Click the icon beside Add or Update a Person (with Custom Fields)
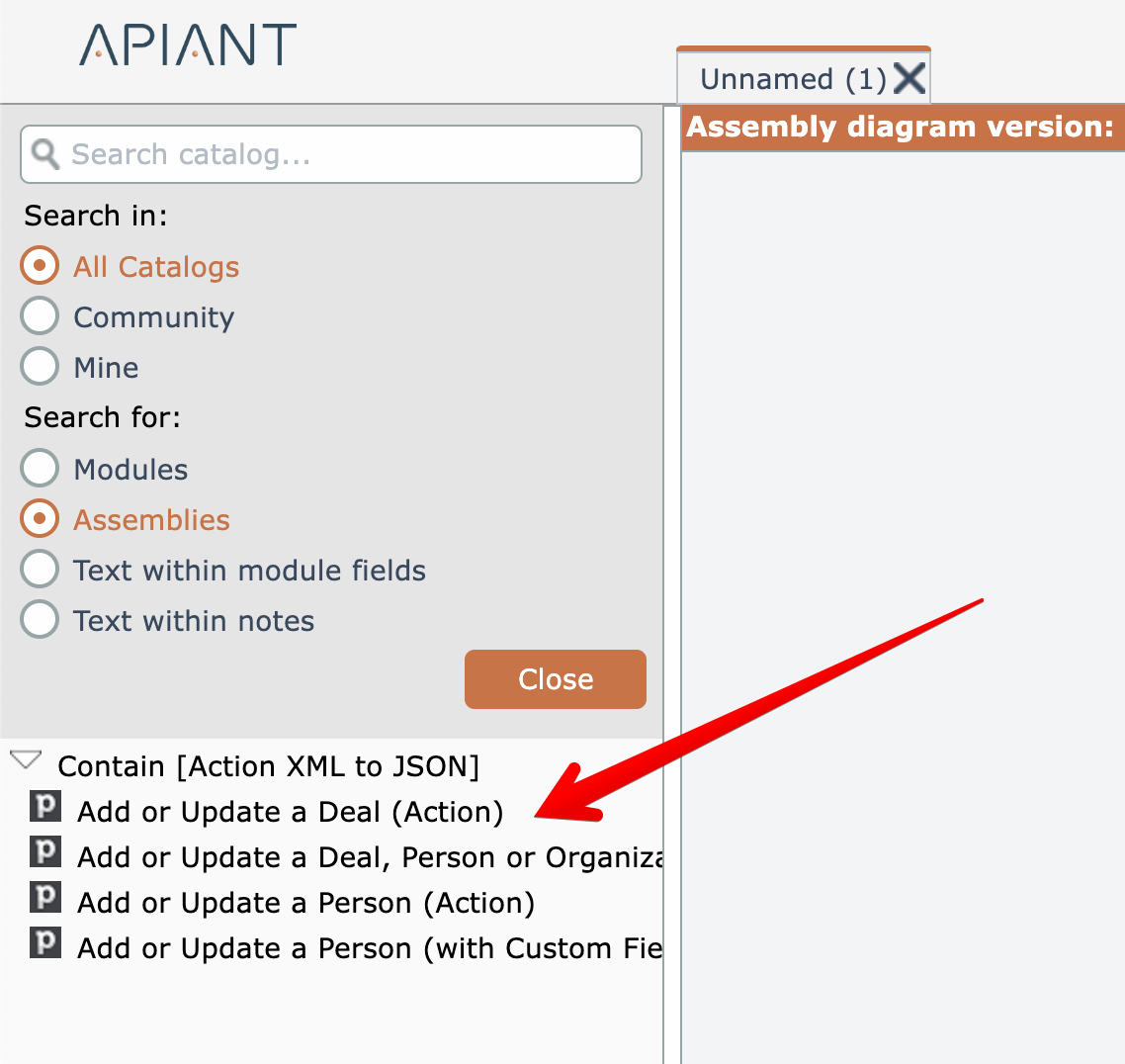The height and width of the screenshot is (1064, 1125). 45,944
